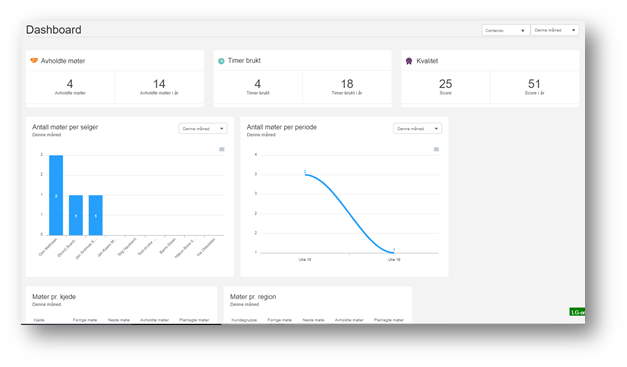Click the '4' Avholdte møter value
627x367 pixels.
[70, 84]
